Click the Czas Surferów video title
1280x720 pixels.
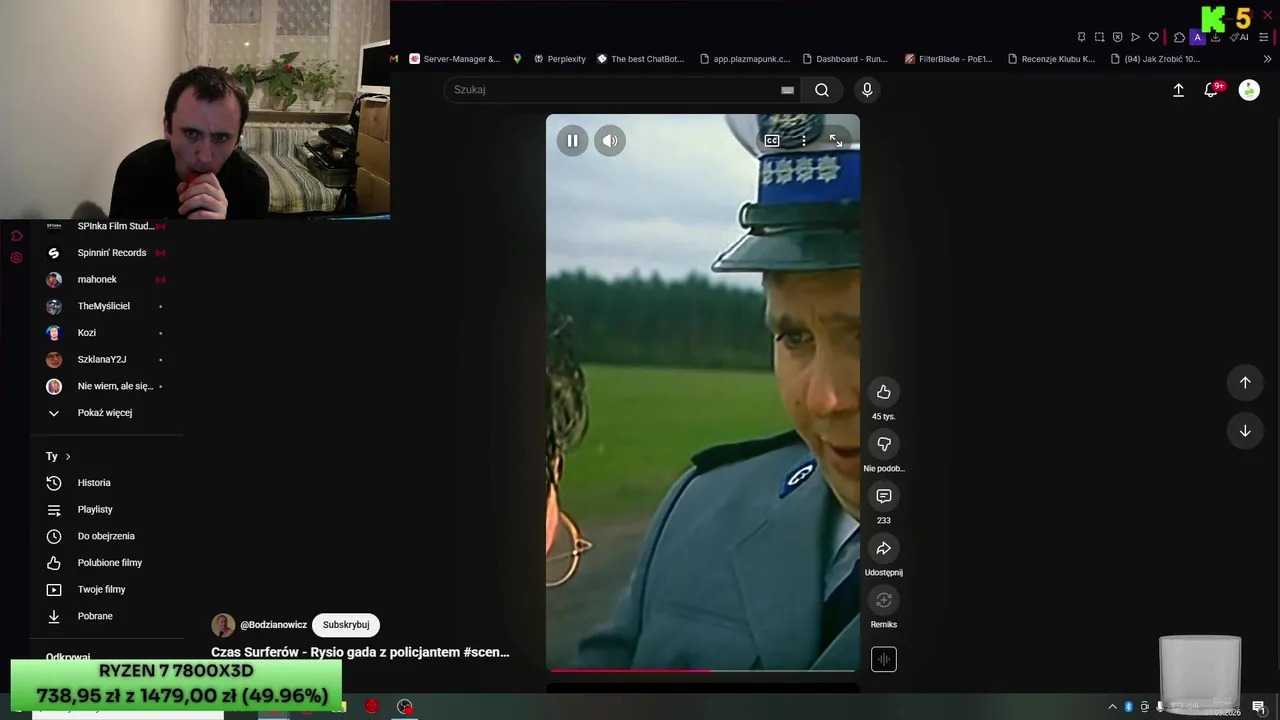pyautogui.click(x=360, y=652)
